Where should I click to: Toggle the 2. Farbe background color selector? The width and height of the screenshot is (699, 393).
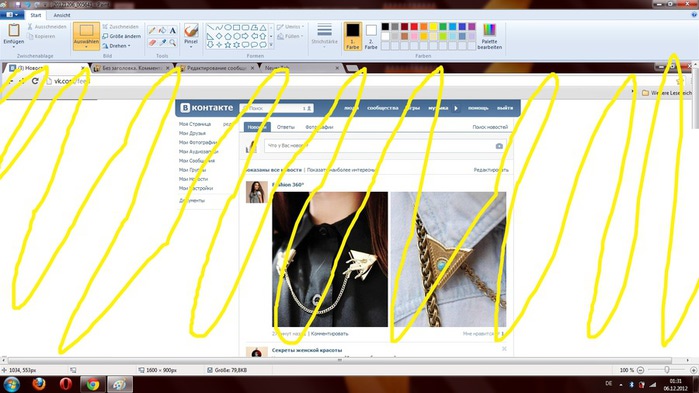[371, 36]
